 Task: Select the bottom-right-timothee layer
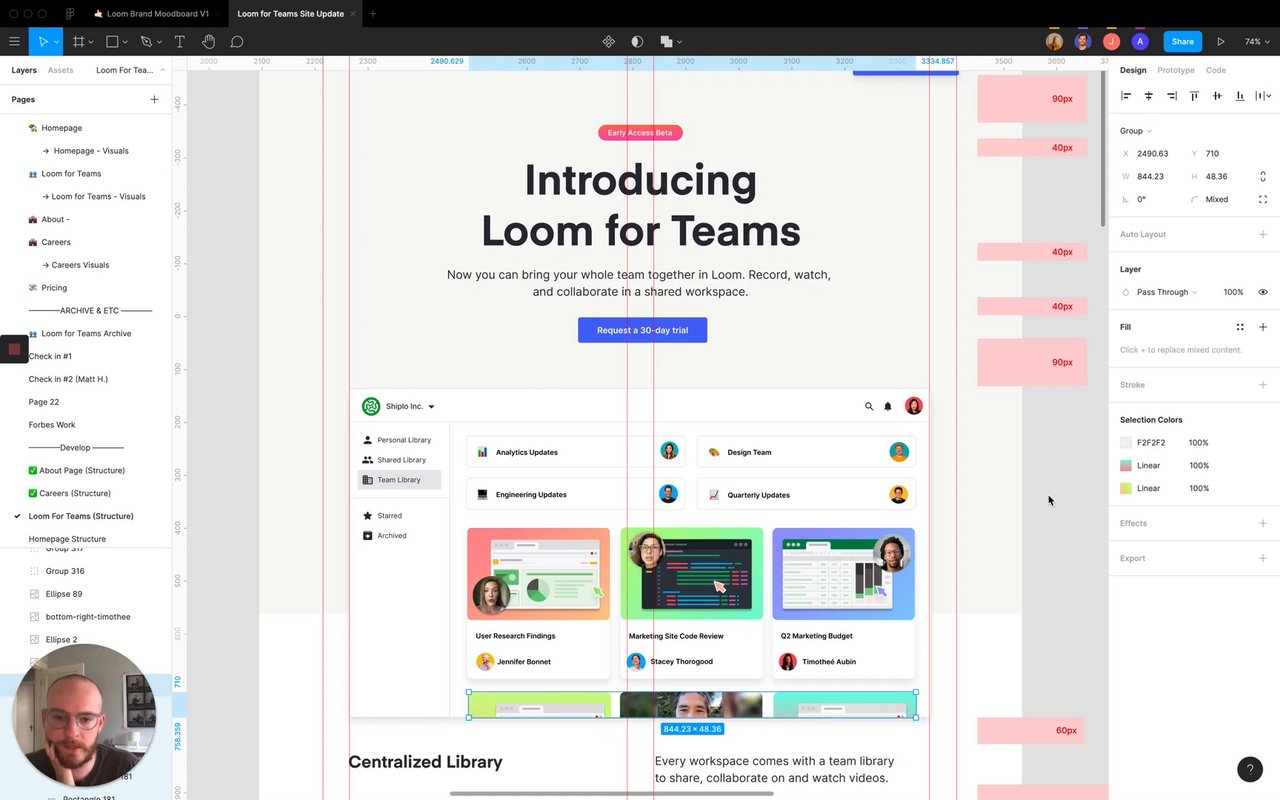pos(88,617)
